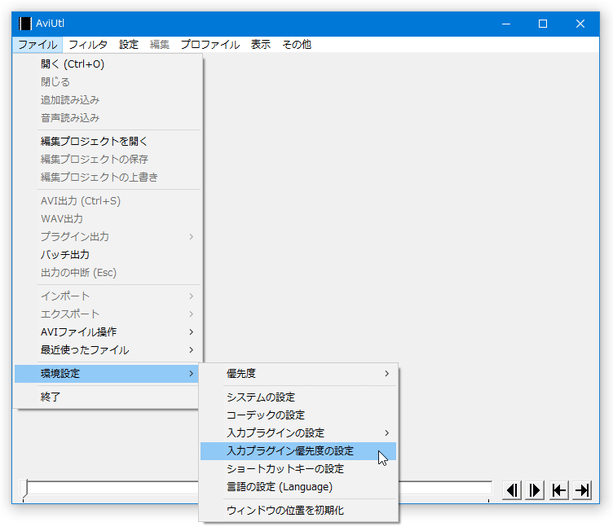Open システムの設定

coord(299,397)
